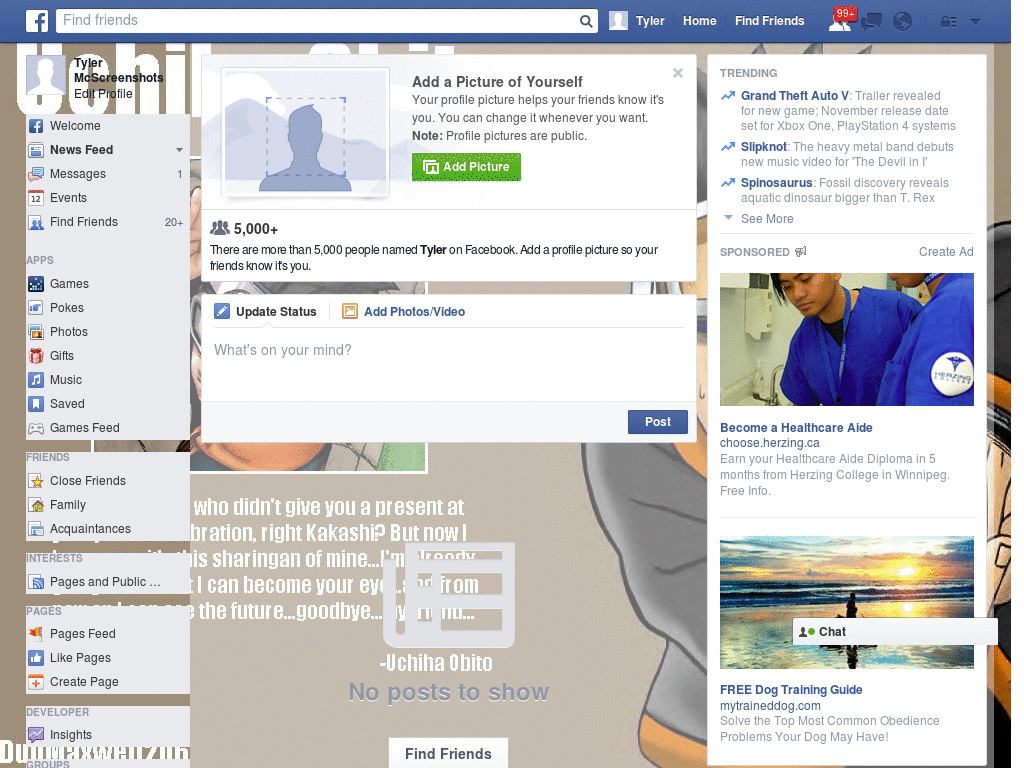Click the choose.herzing.ca ad URL
The width and height of the screenshot is (1024, 768).
pos(769,443)
